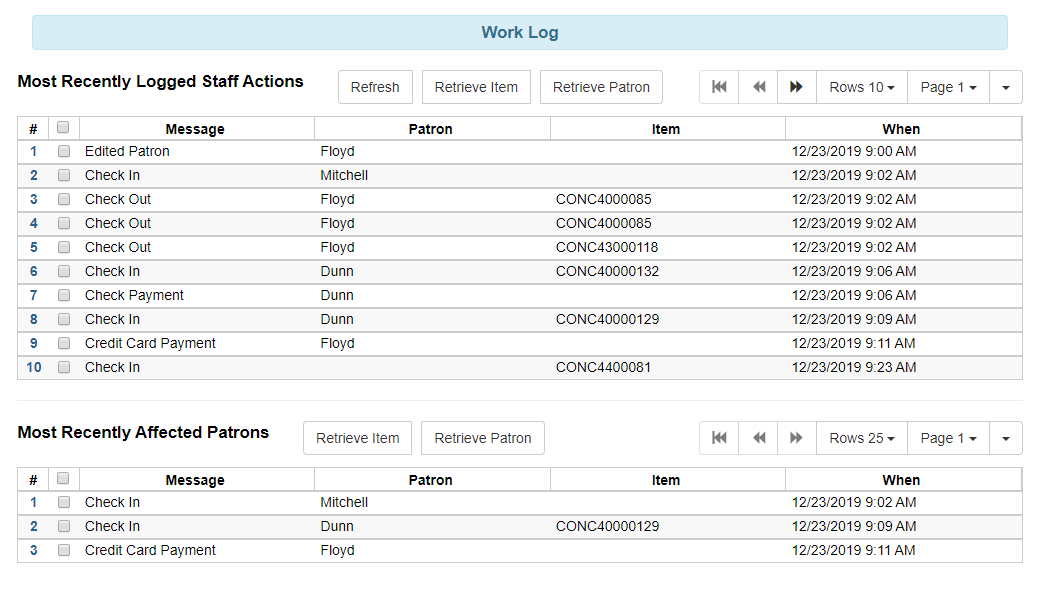Click Retrieve Patron in patrons section
This screenshot has width=1039, height=594.
coord(483,437)
